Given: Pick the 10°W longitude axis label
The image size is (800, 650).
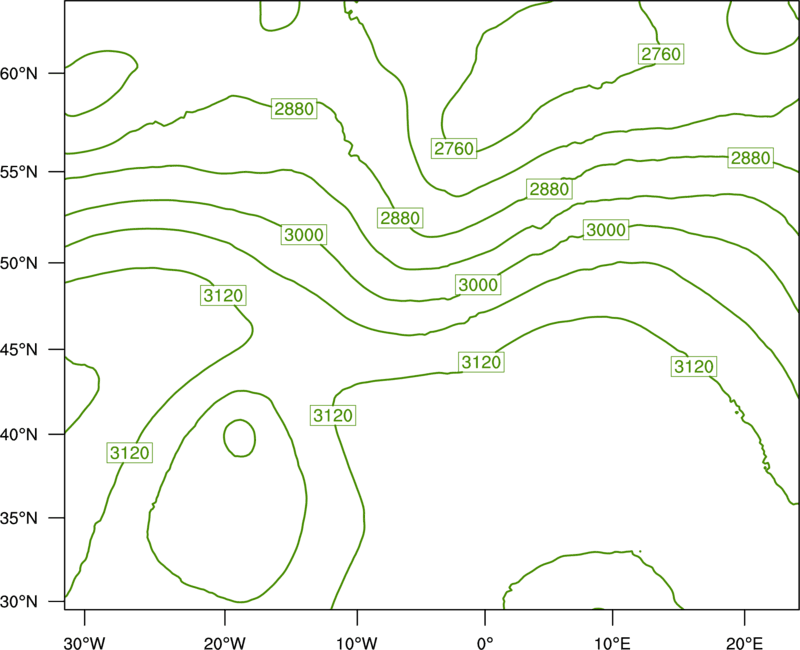Looking at the screenshot, I should click(x=356, y=643).
